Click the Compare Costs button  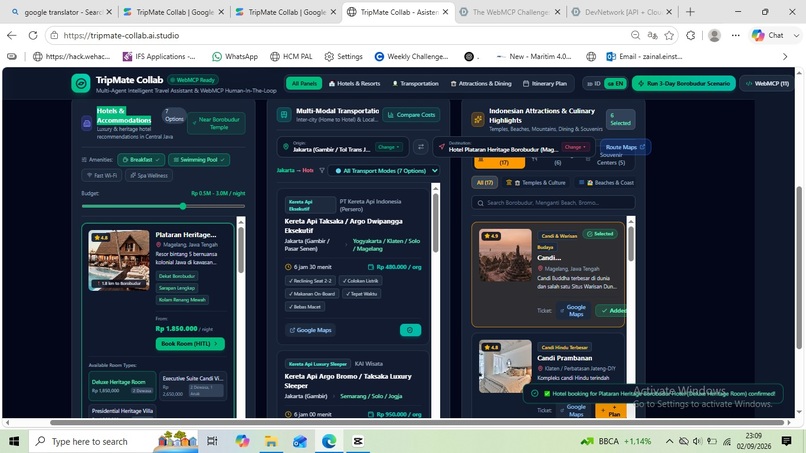(x=411, y=115)
